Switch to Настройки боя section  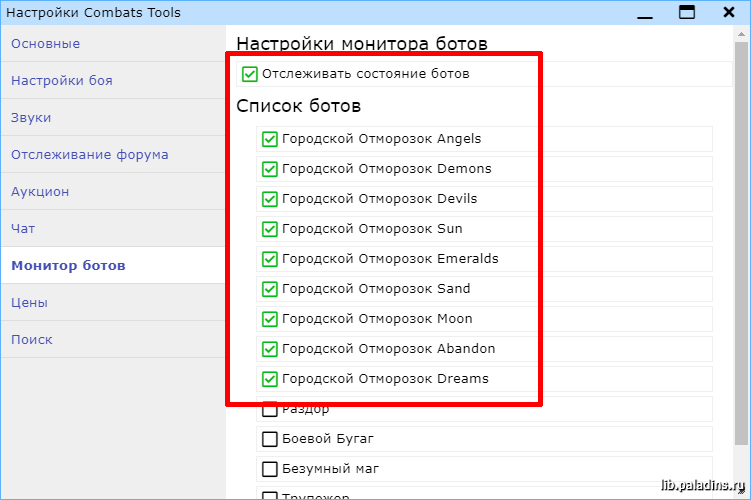click(x=61, y=81)
